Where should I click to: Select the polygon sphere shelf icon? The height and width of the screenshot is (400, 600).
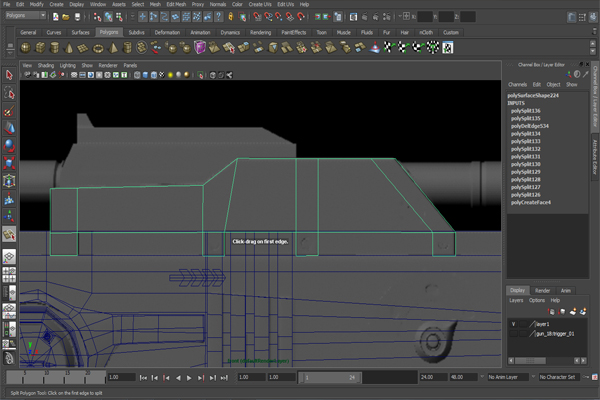point(26,48)
